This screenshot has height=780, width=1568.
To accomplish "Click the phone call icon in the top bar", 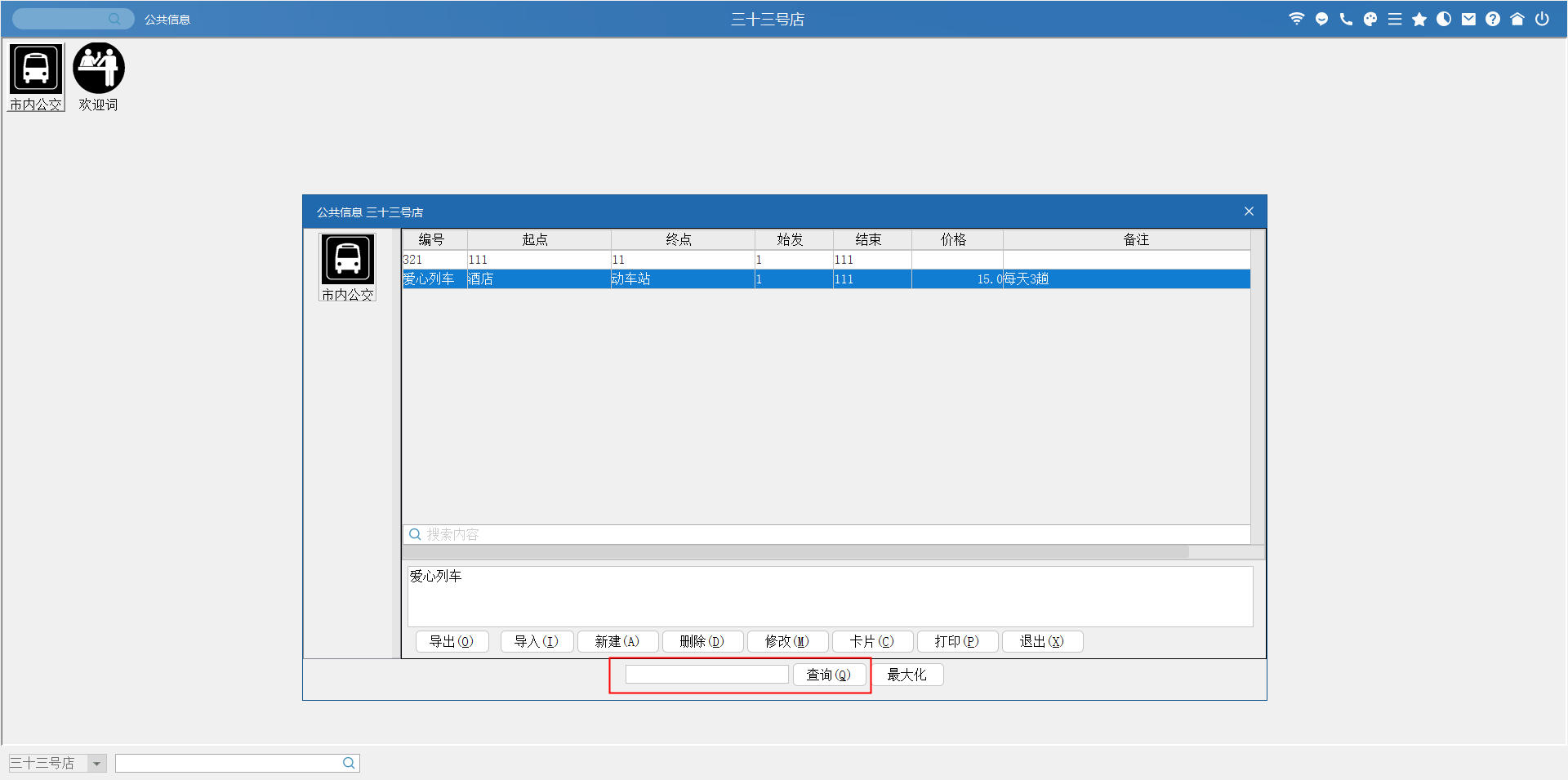I will pos(1346,19).
